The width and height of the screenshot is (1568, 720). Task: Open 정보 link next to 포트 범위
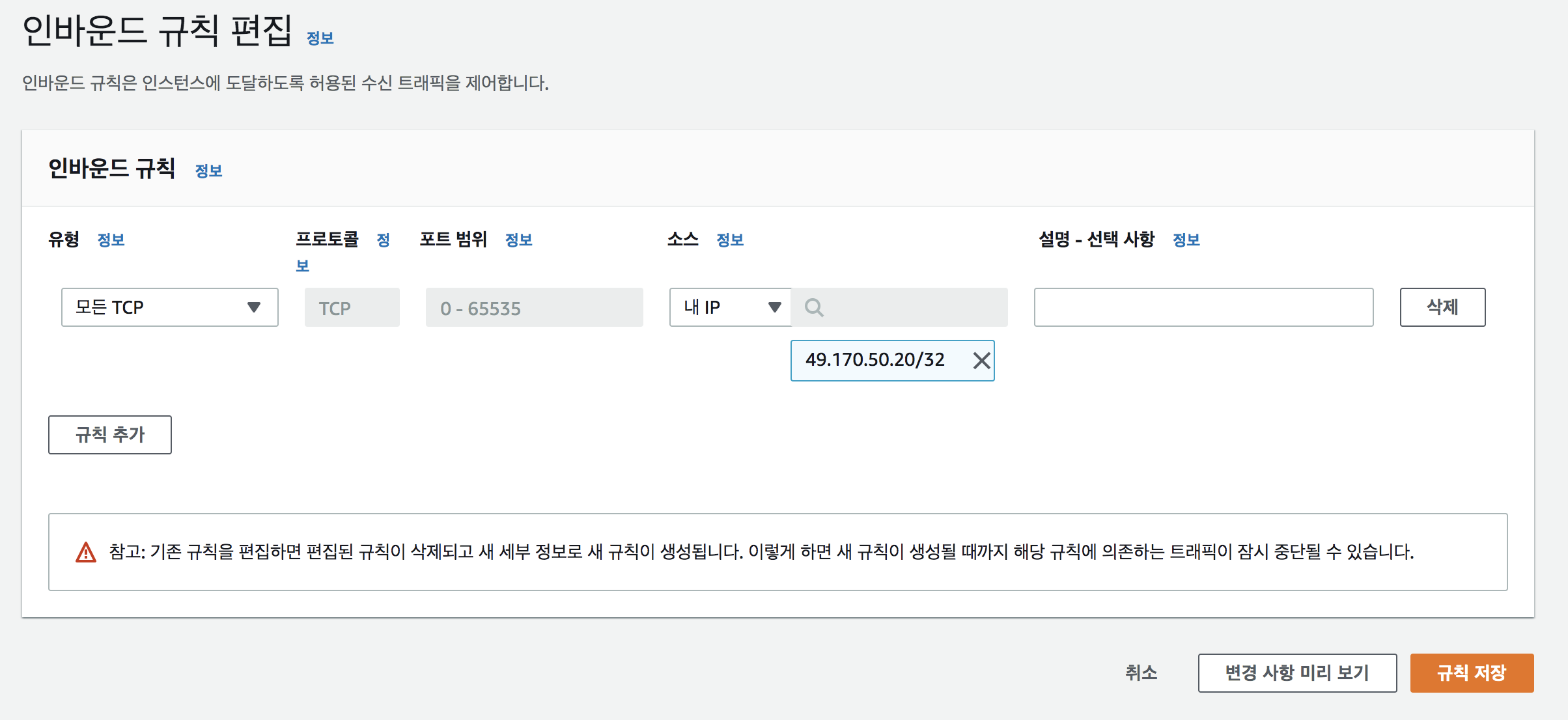coord(518,240)
